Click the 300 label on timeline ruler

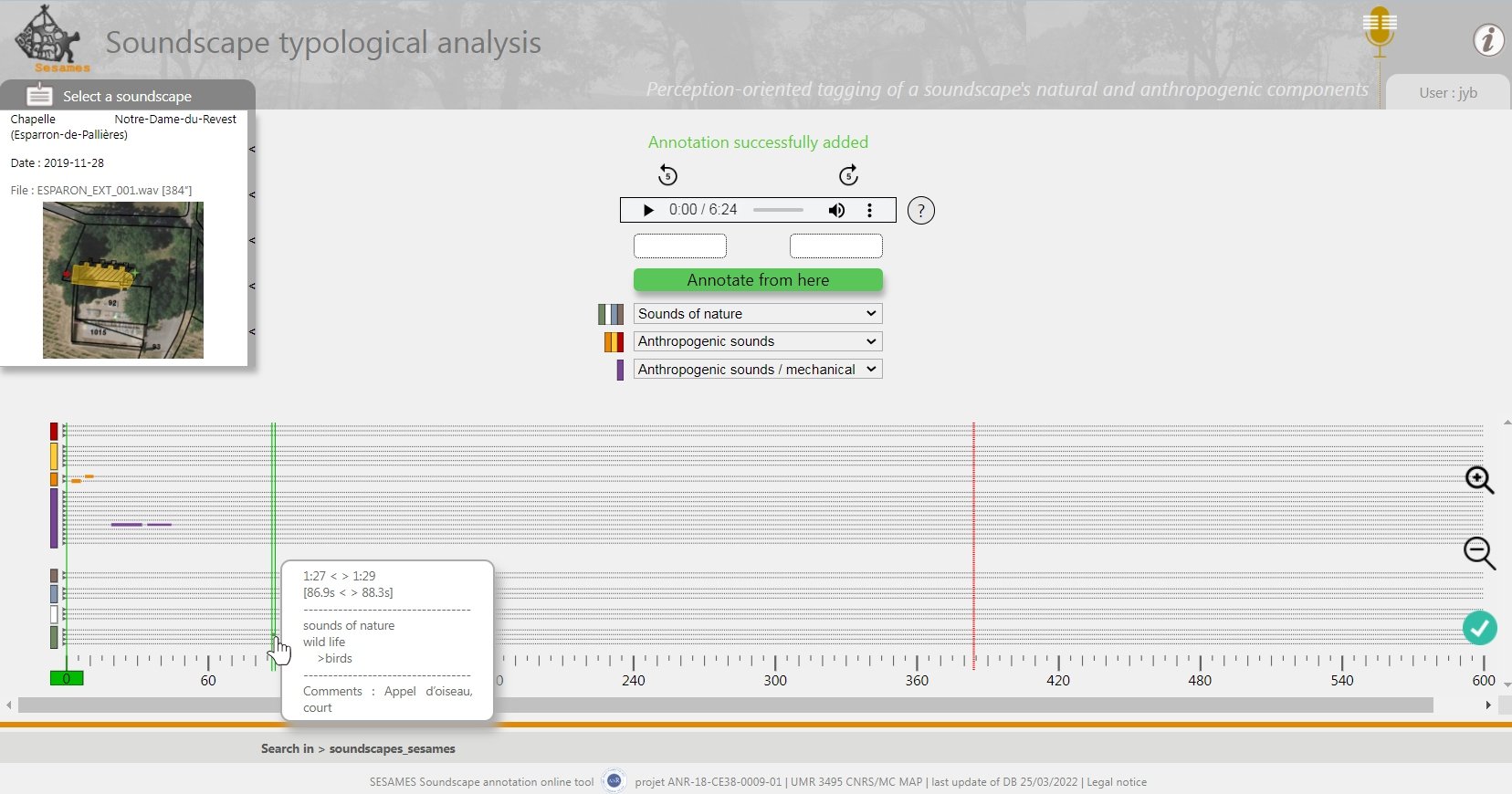[x=775, y=681]
